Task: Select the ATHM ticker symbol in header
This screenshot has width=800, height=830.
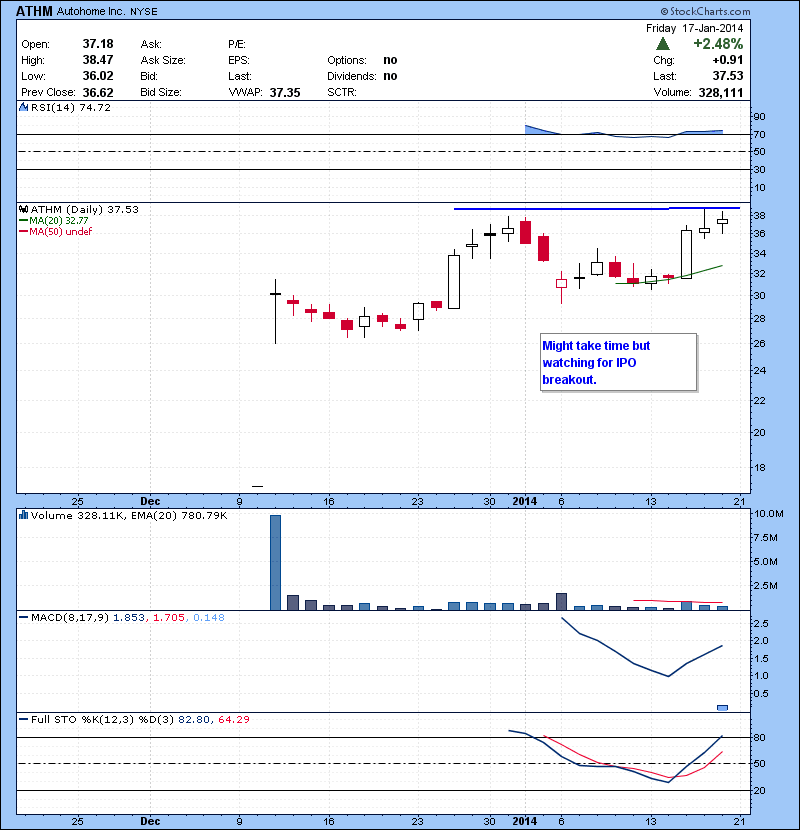Action: tap(34, 11)
